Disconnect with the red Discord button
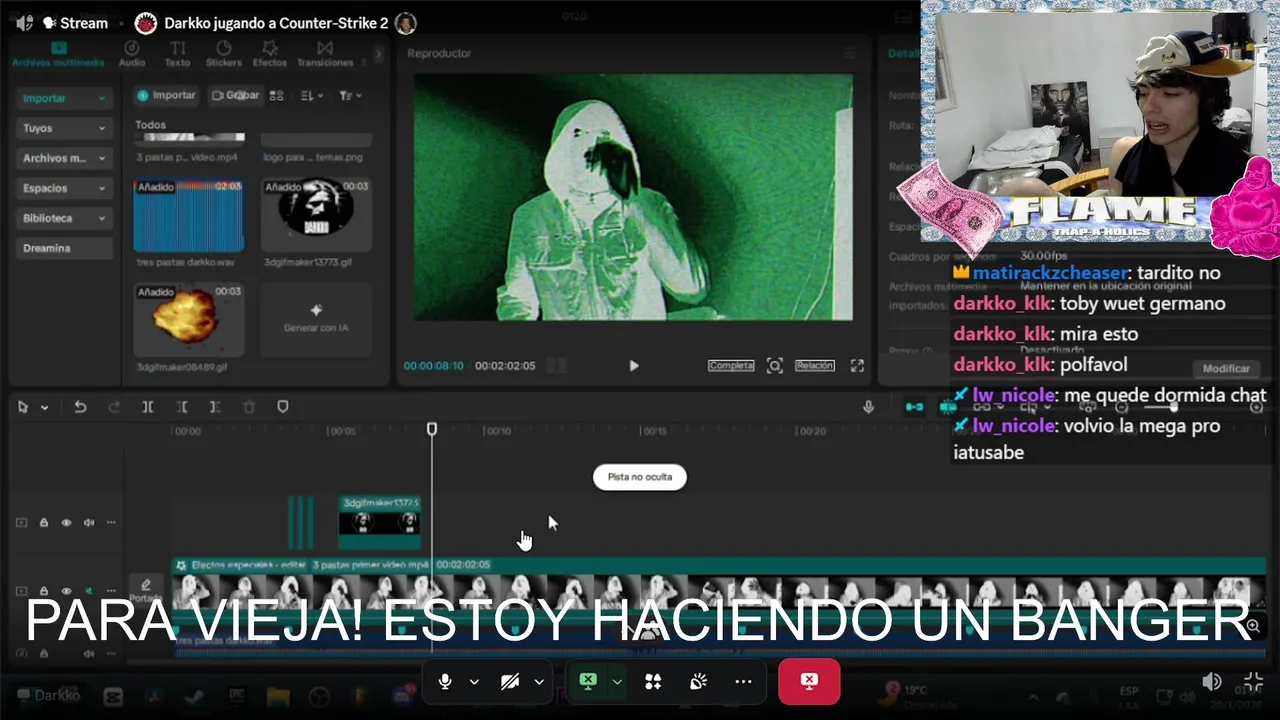This screenshot has width=1280, height=720. [809, 681]
